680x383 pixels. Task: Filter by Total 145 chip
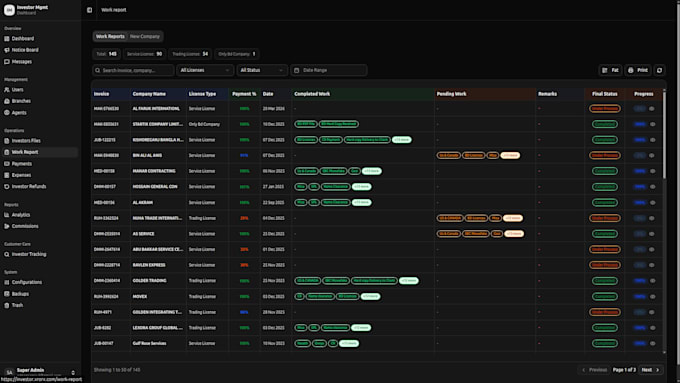point(106,54)
